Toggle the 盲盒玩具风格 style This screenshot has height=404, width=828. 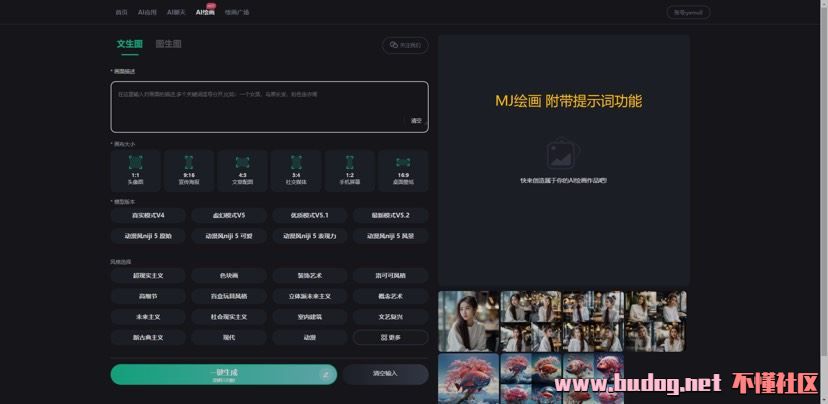pyautogui.click(x=229, y=296)
